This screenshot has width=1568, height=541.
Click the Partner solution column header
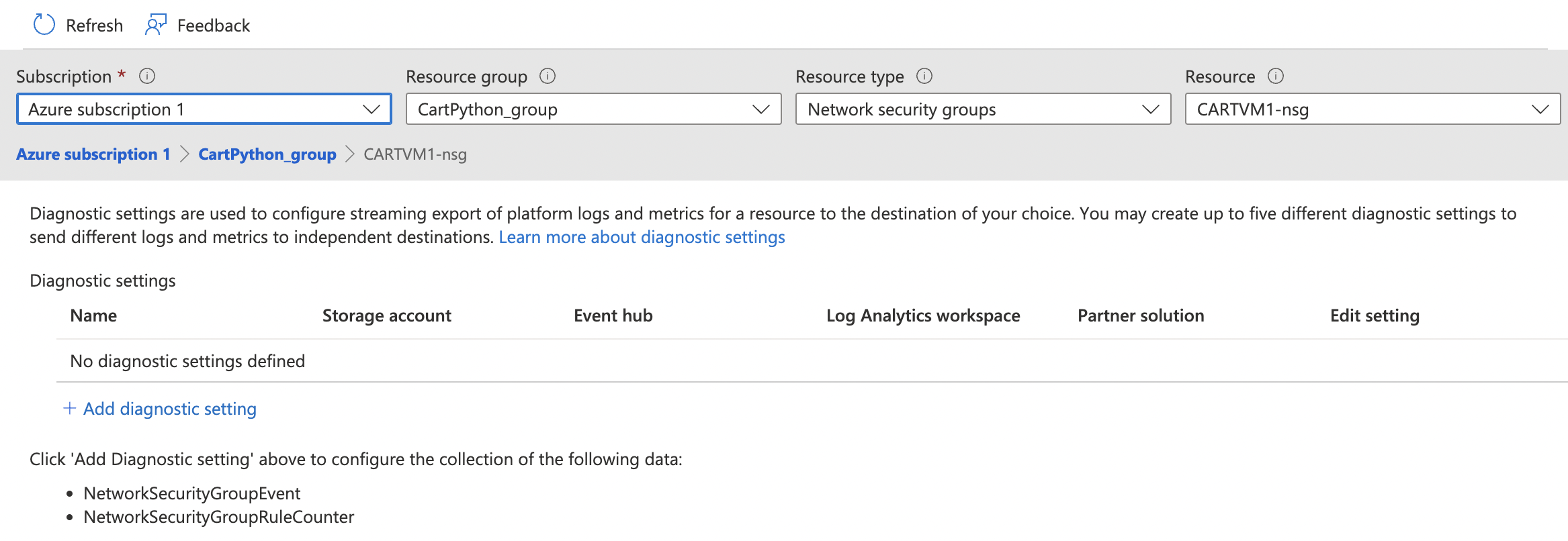click(x=1141, y=315)
